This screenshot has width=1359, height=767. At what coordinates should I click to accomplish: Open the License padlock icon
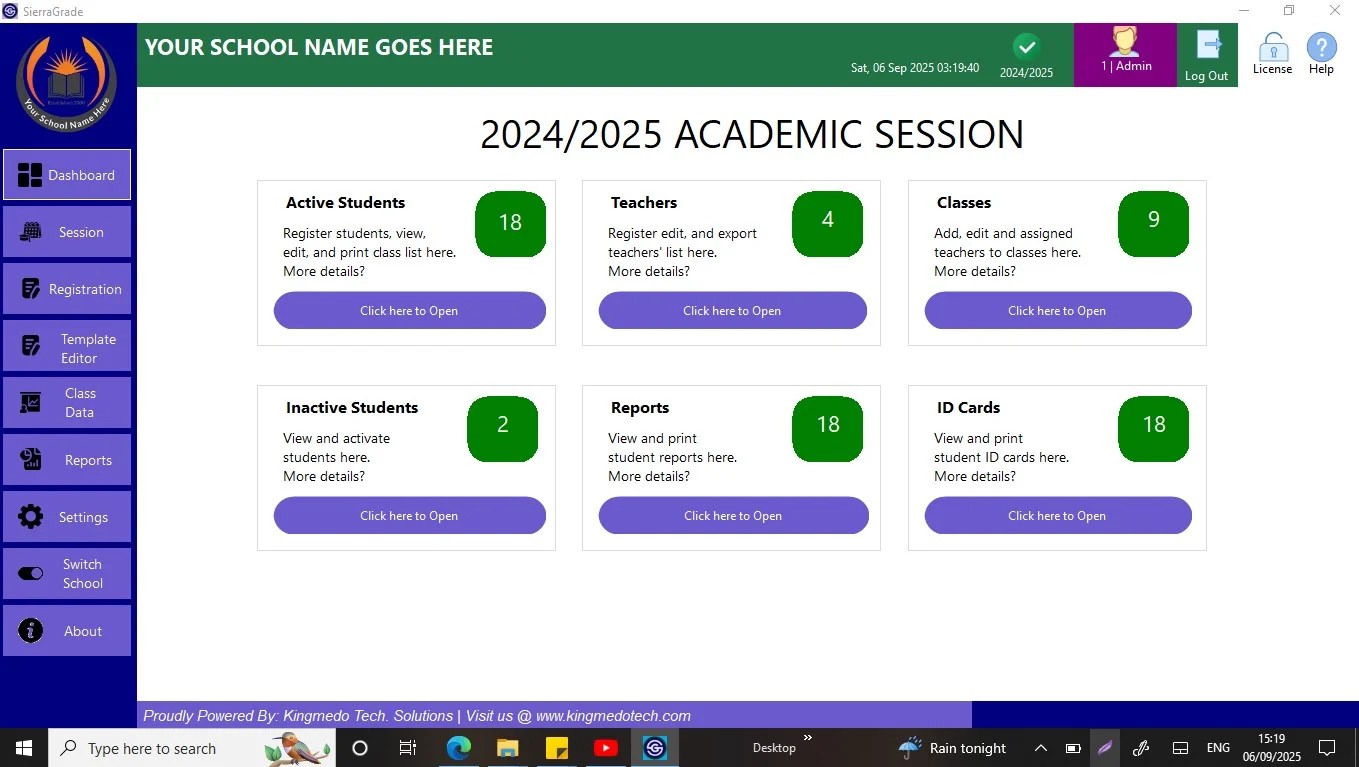1273,47
